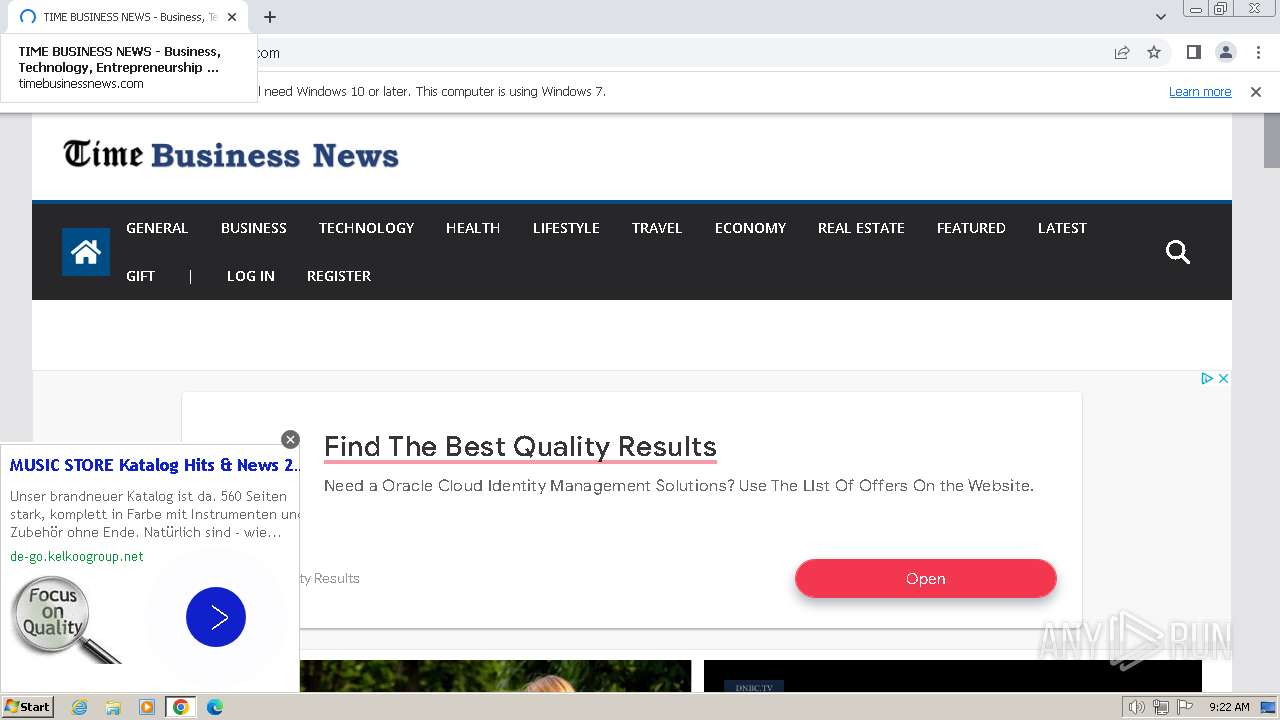Open the HEALTH section
Image resolution: width=1280 pixels, height=720 pixels.
click(473, 228)
